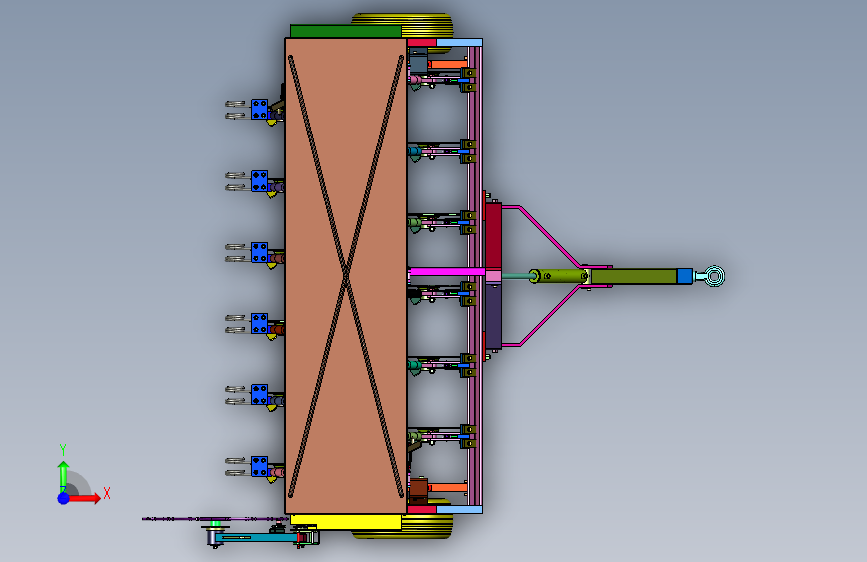This screenshot has height=562, width=867.
Task: Select the brown hopper cover panel
Action: point(346,276)
